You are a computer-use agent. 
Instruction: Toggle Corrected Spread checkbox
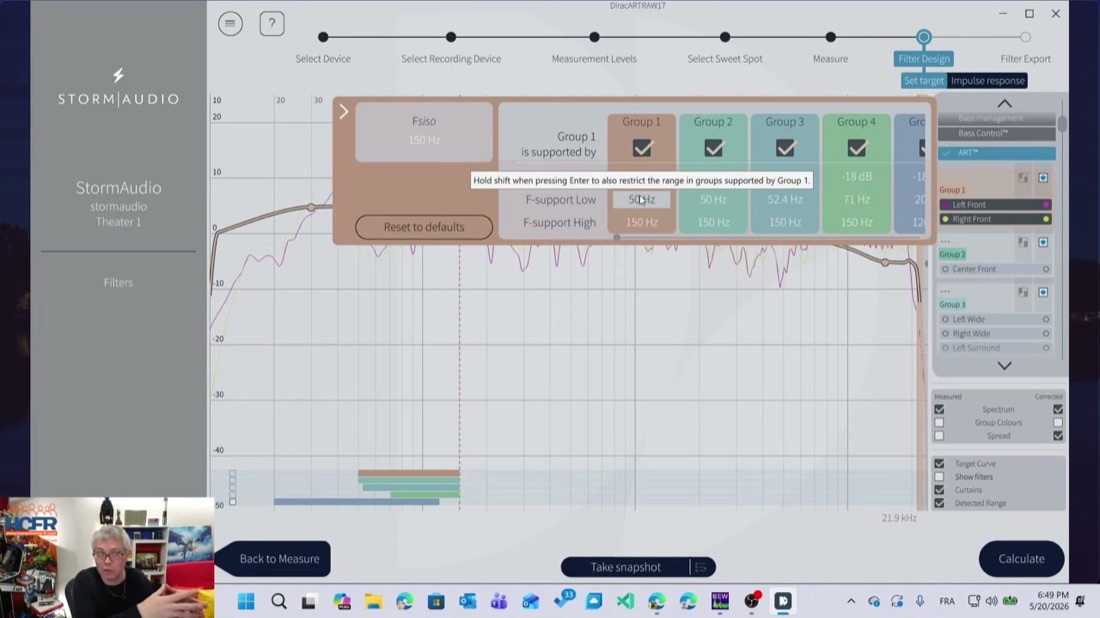[x=1058, y=436]
